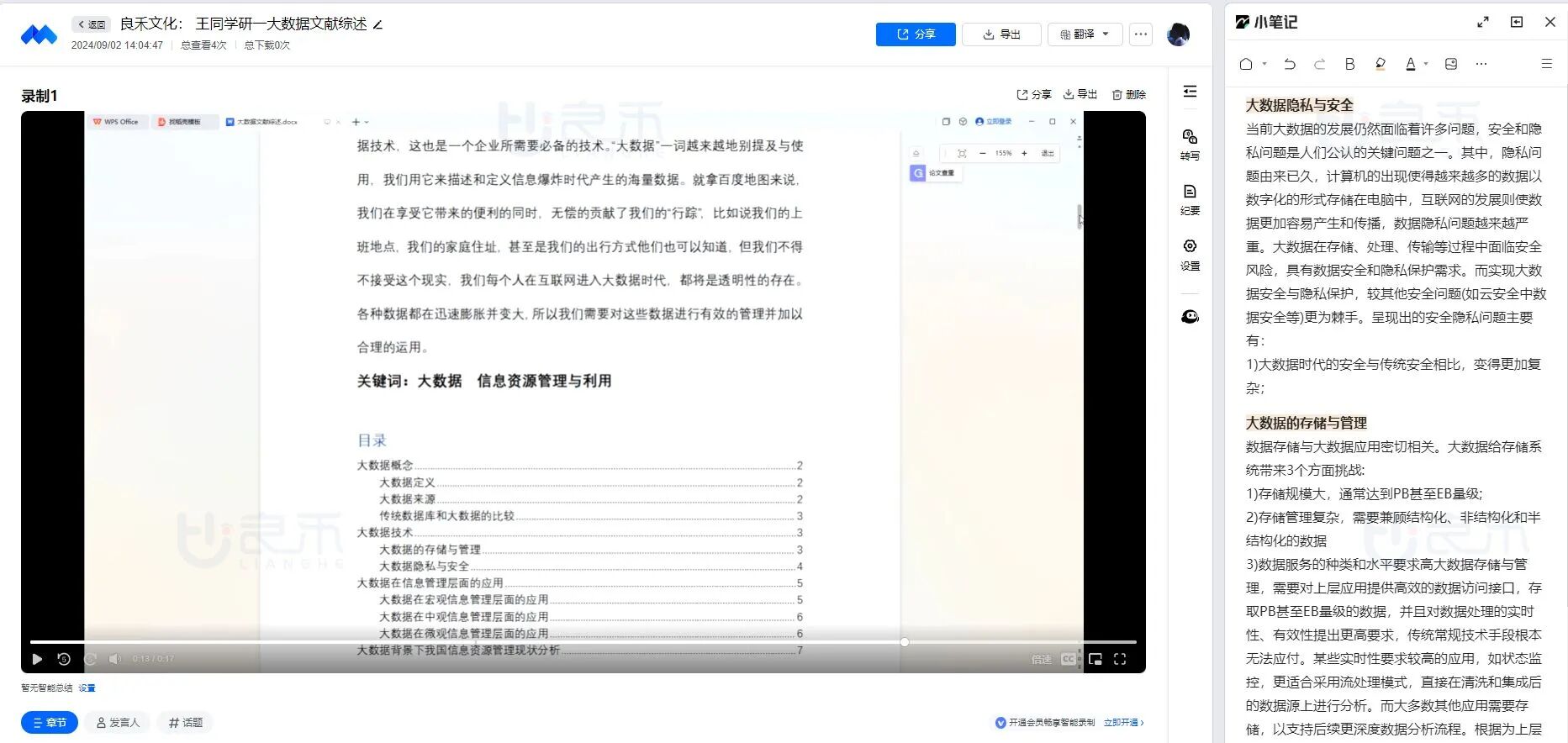Open the more options ellipsis in header
The width and height of the screenshot is (1568, 743).
pos(1140,34)
